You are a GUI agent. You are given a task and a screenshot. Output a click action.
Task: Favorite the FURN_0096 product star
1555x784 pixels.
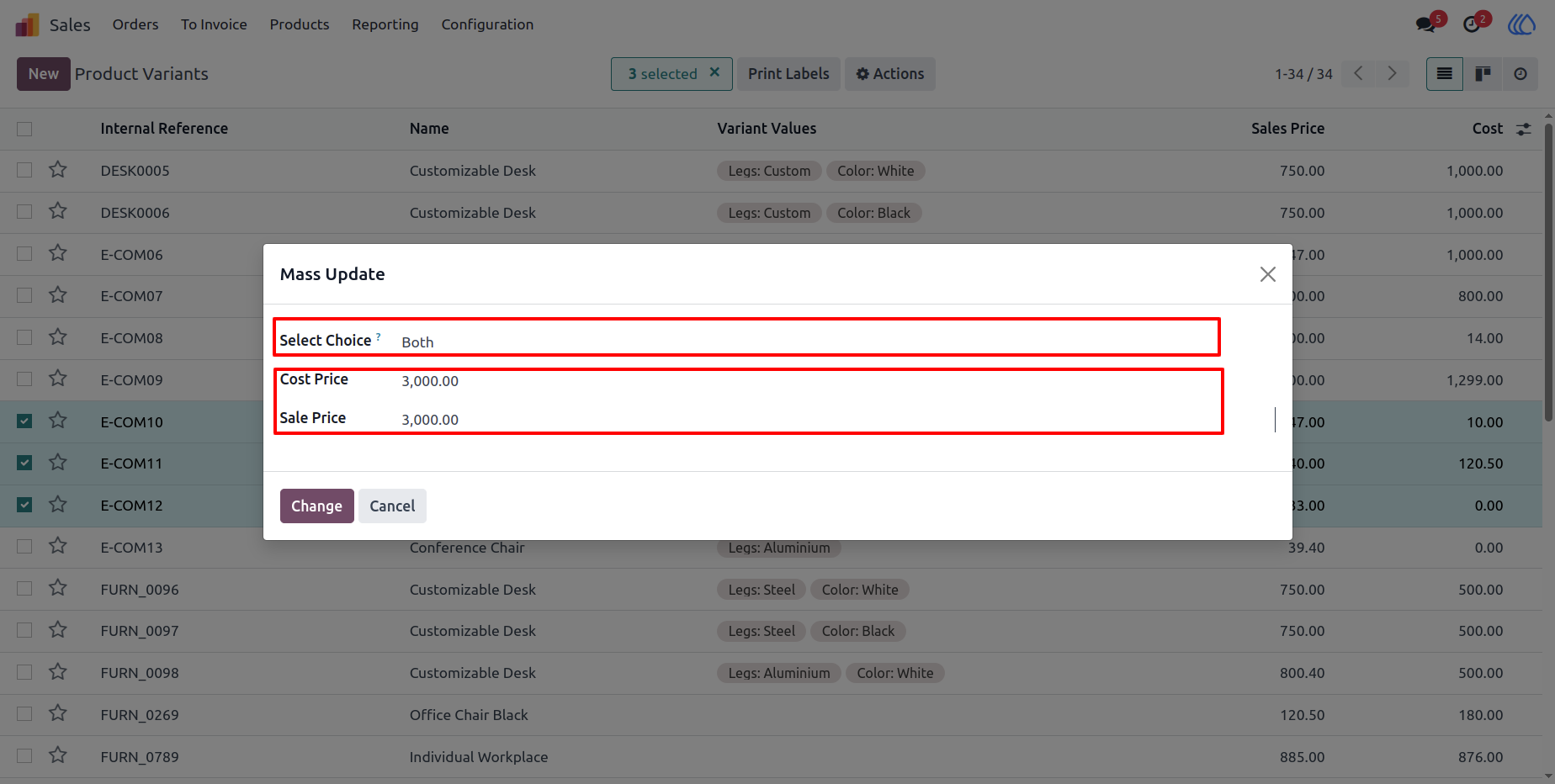coord(58,588)
